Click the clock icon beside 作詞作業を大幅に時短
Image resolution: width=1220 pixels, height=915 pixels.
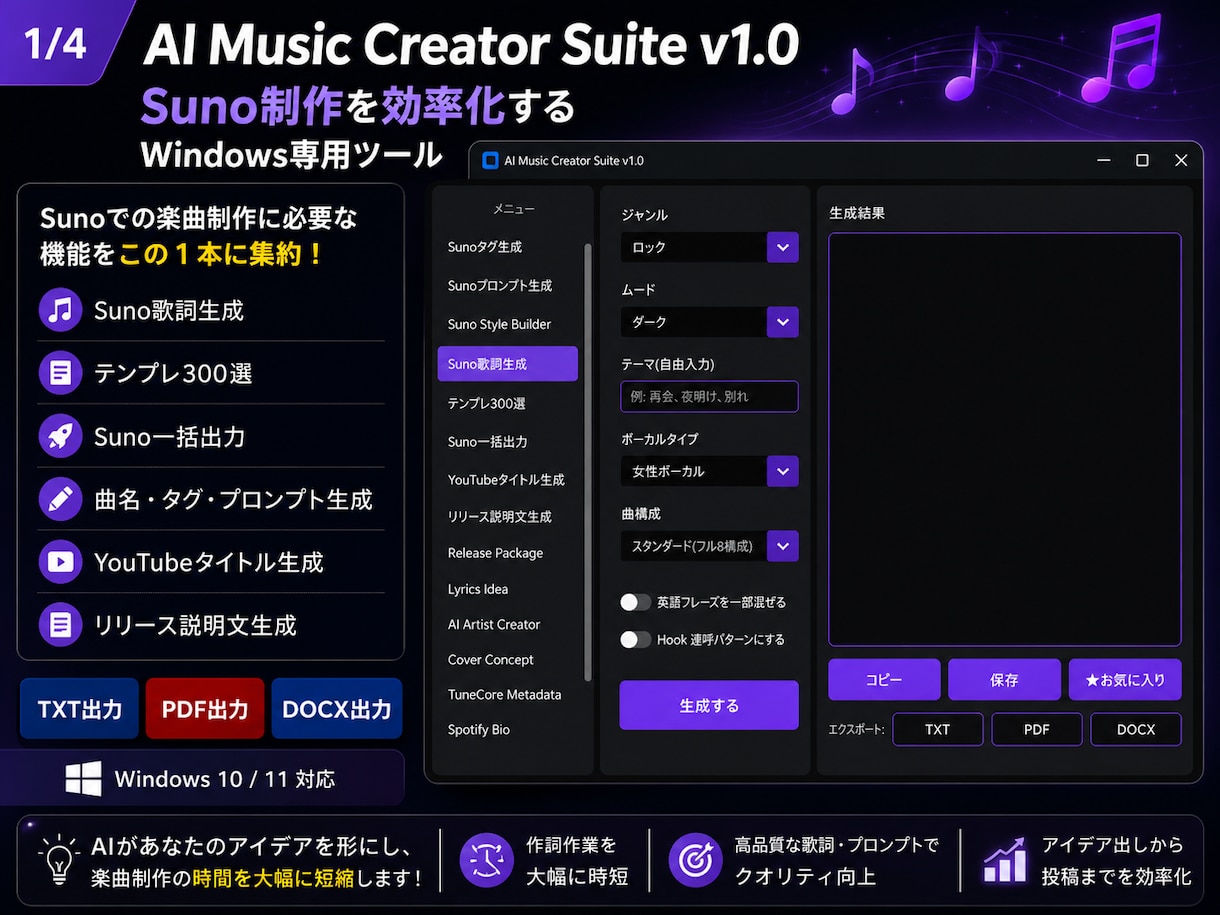[x=486, y=860]
